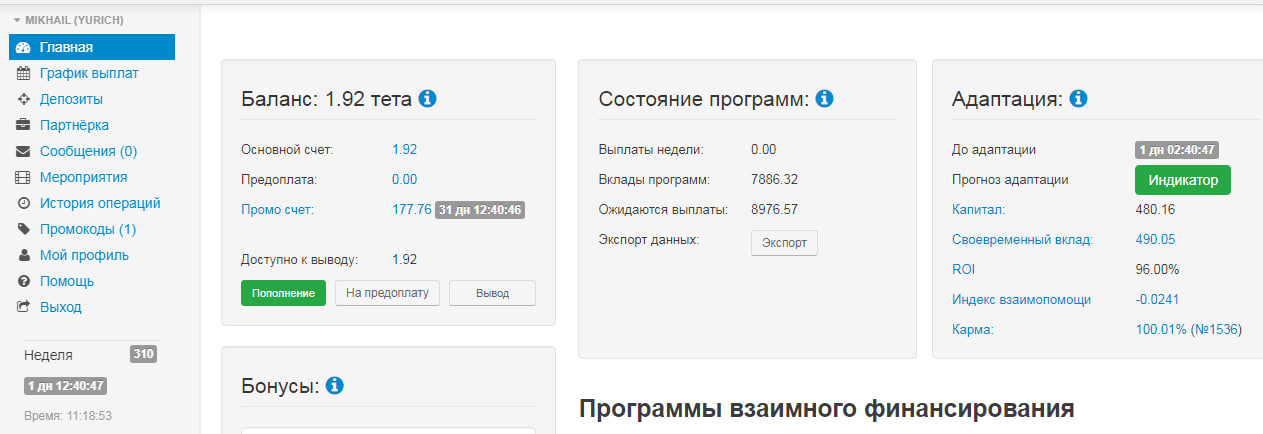Open the green Индикатор forecast button
The image size is (1263, 434).
1182,180
